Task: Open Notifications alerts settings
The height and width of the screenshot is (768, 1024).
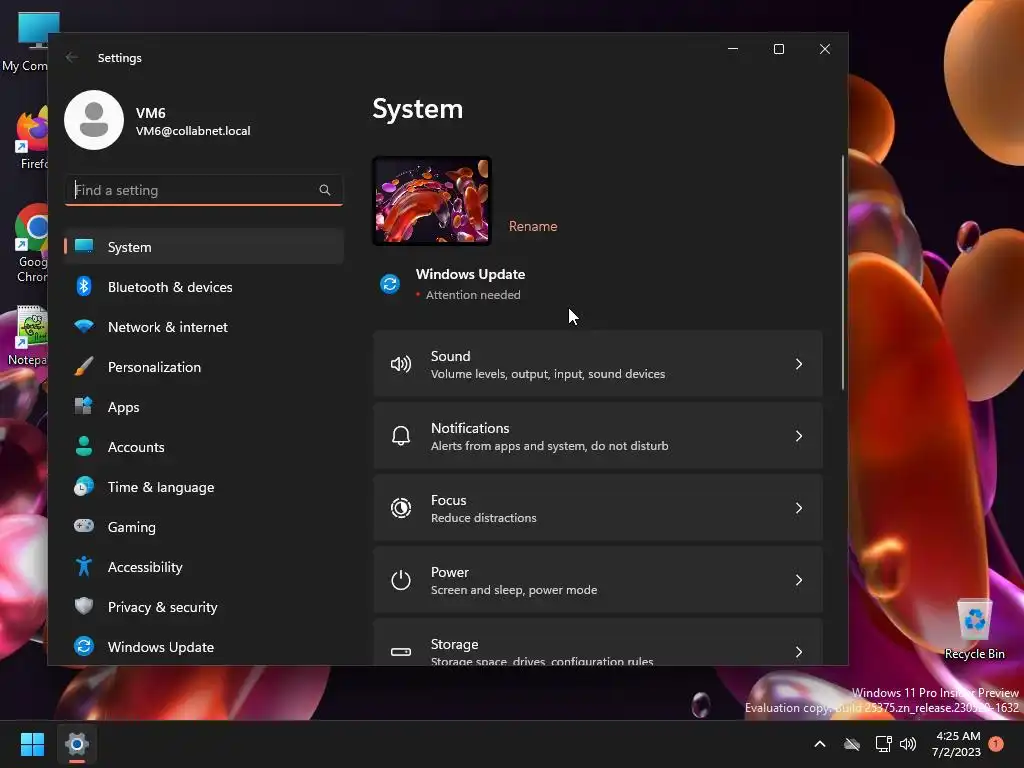Action: coord(598,436)
